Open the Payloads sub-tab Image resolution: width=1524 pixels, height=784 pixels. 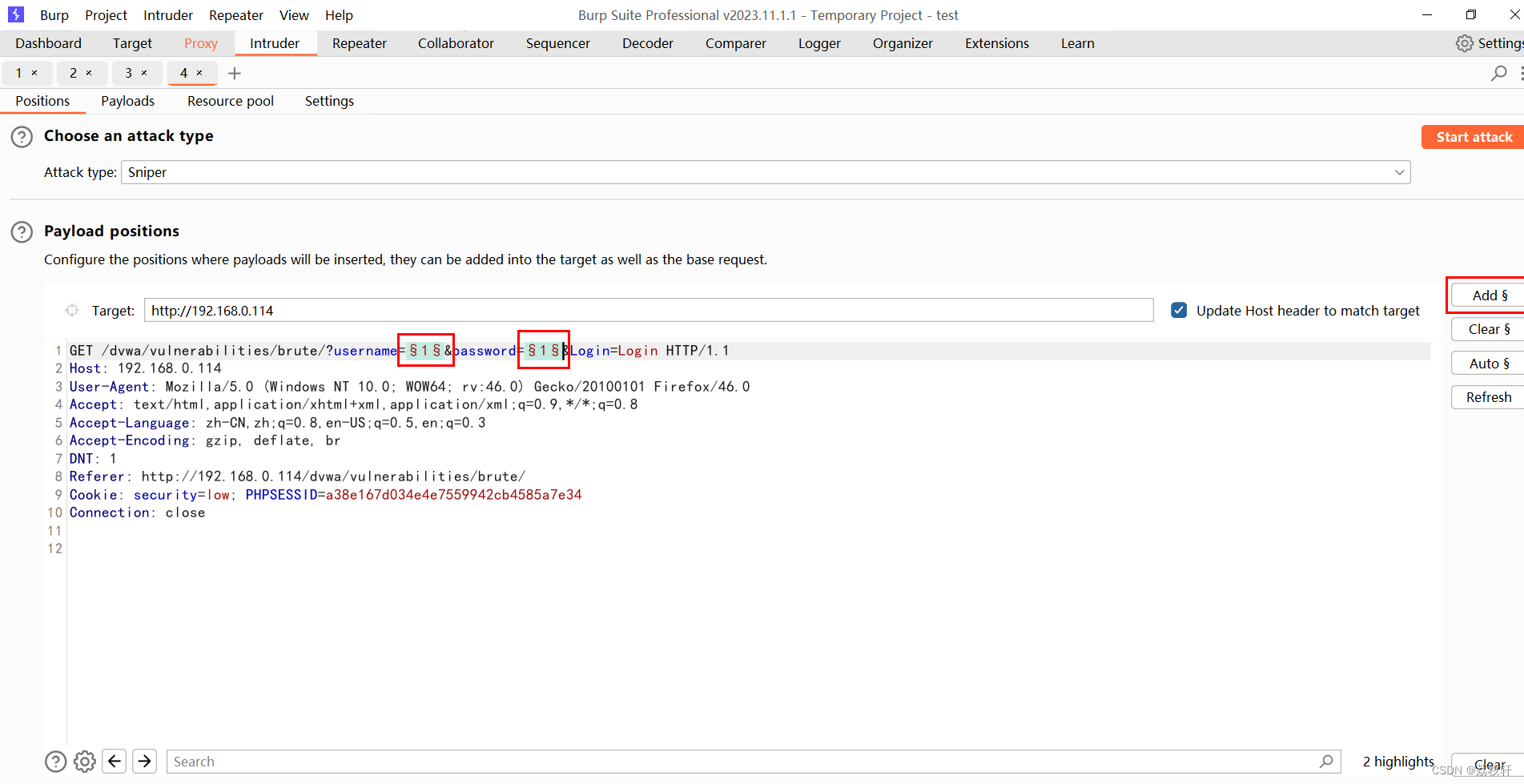[x=127, y=101]
